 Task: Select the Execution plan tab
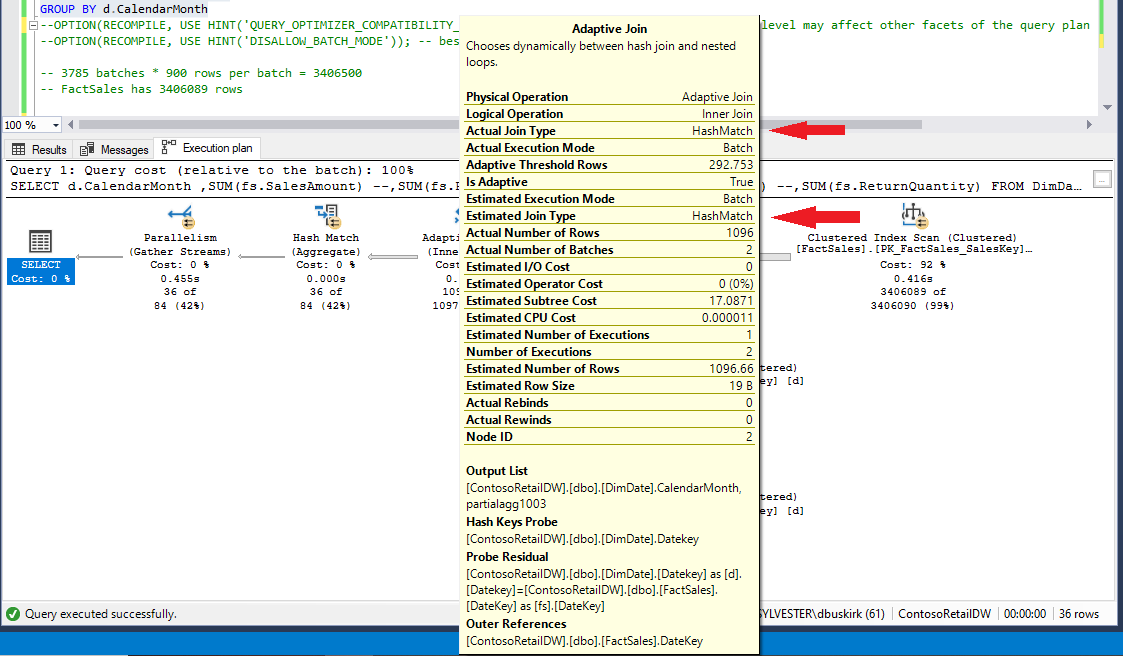[x=208, y=148]
